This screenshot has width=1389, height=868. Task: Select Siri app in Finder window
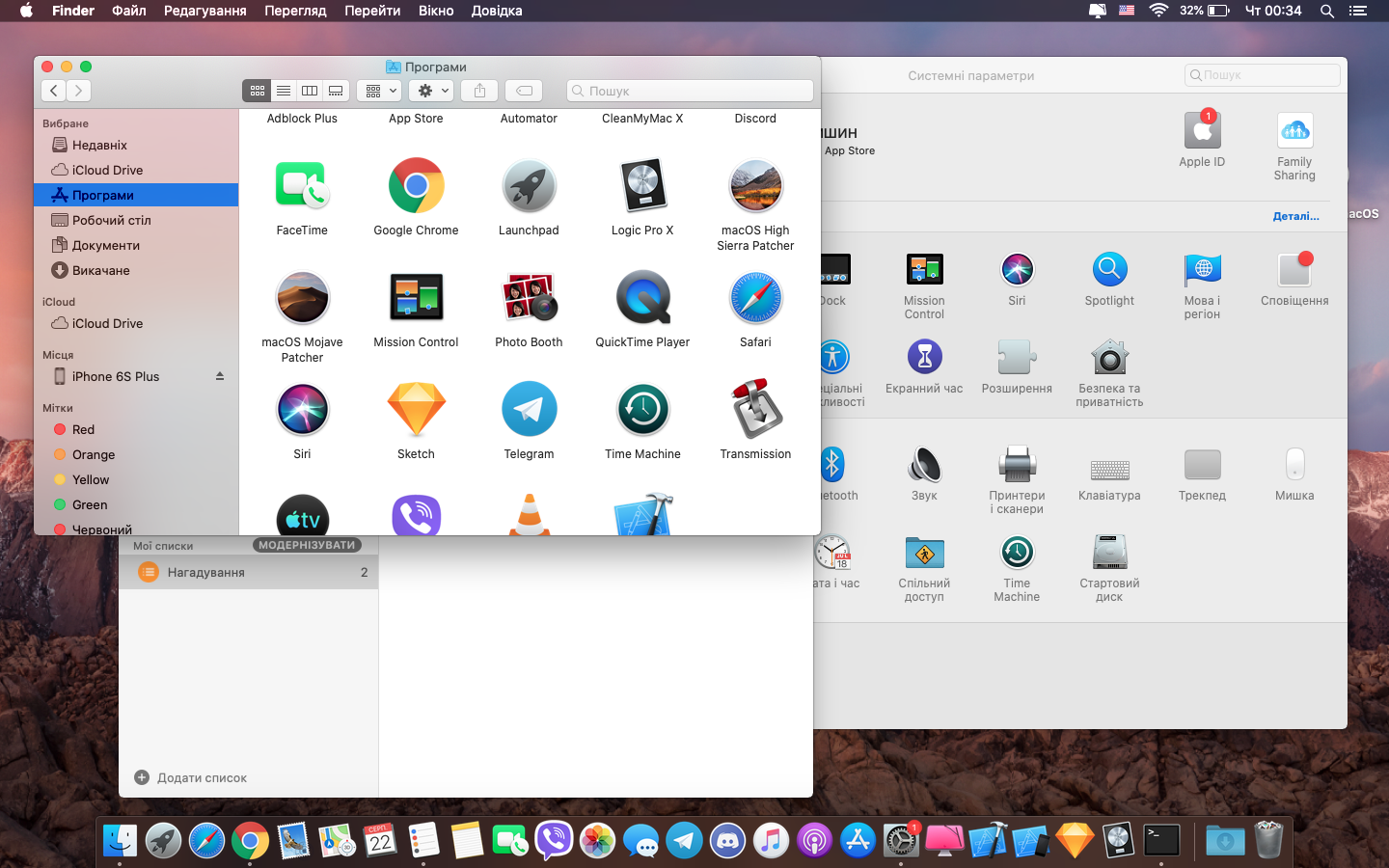(302, 410)
